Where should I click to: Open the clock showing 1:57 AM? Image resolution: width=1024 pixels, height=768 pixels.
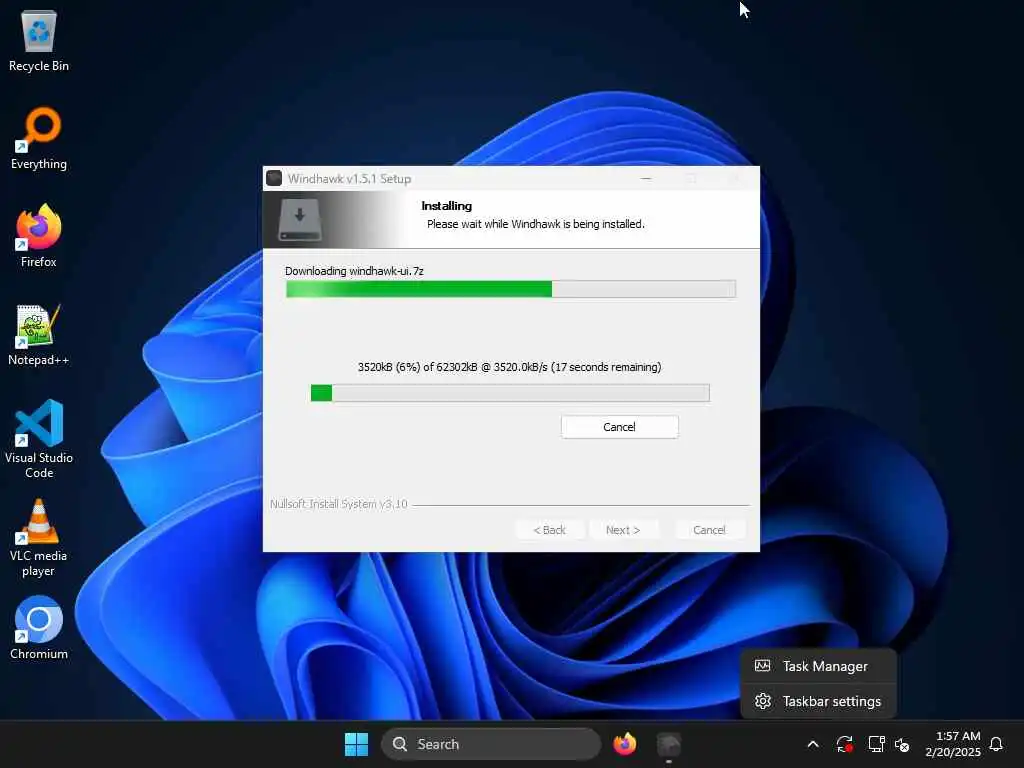[x=952, y=744]
